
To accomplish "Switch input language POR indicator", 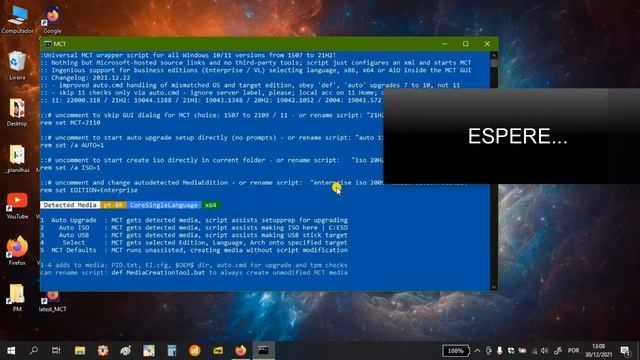I will coord(573,351).
